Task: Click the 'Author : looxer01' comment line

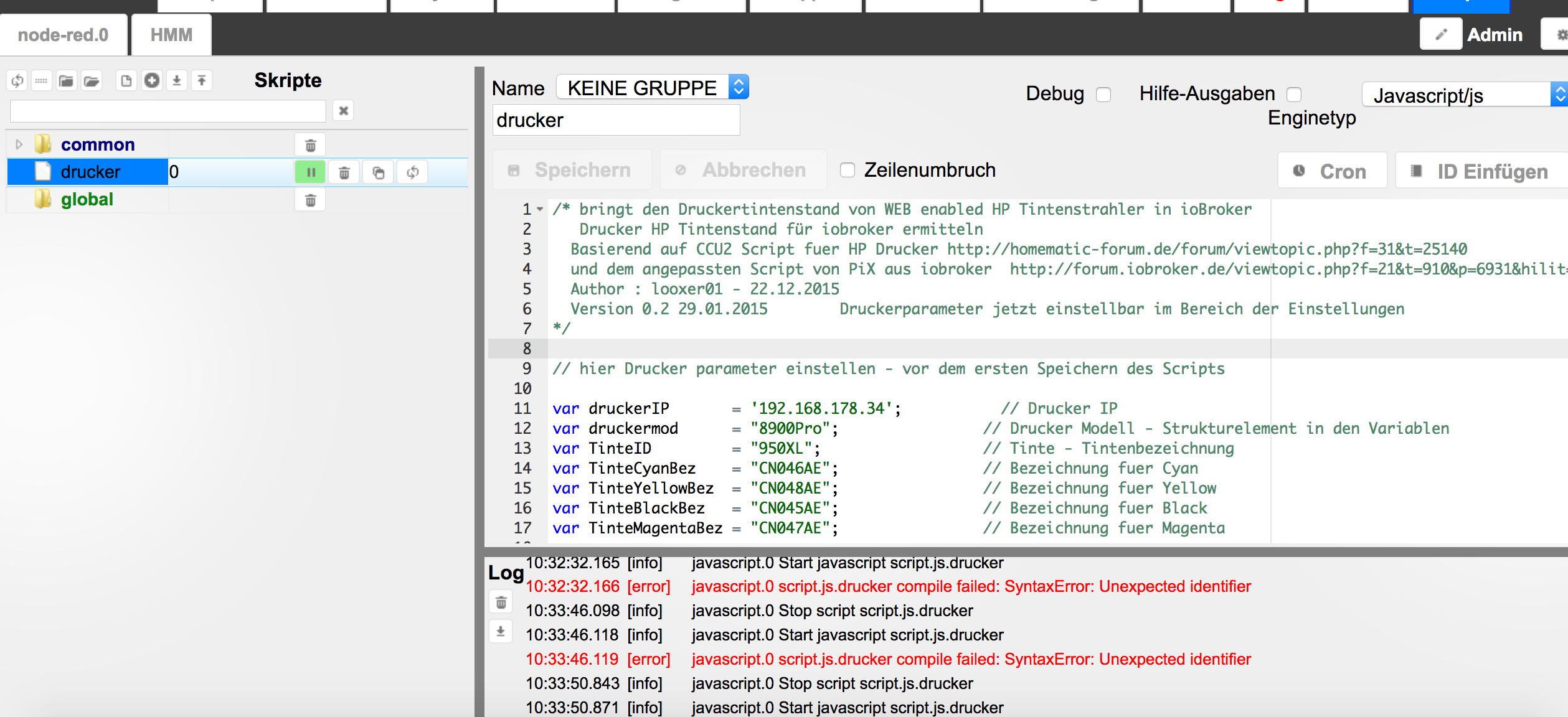Action: pos(705,289)
